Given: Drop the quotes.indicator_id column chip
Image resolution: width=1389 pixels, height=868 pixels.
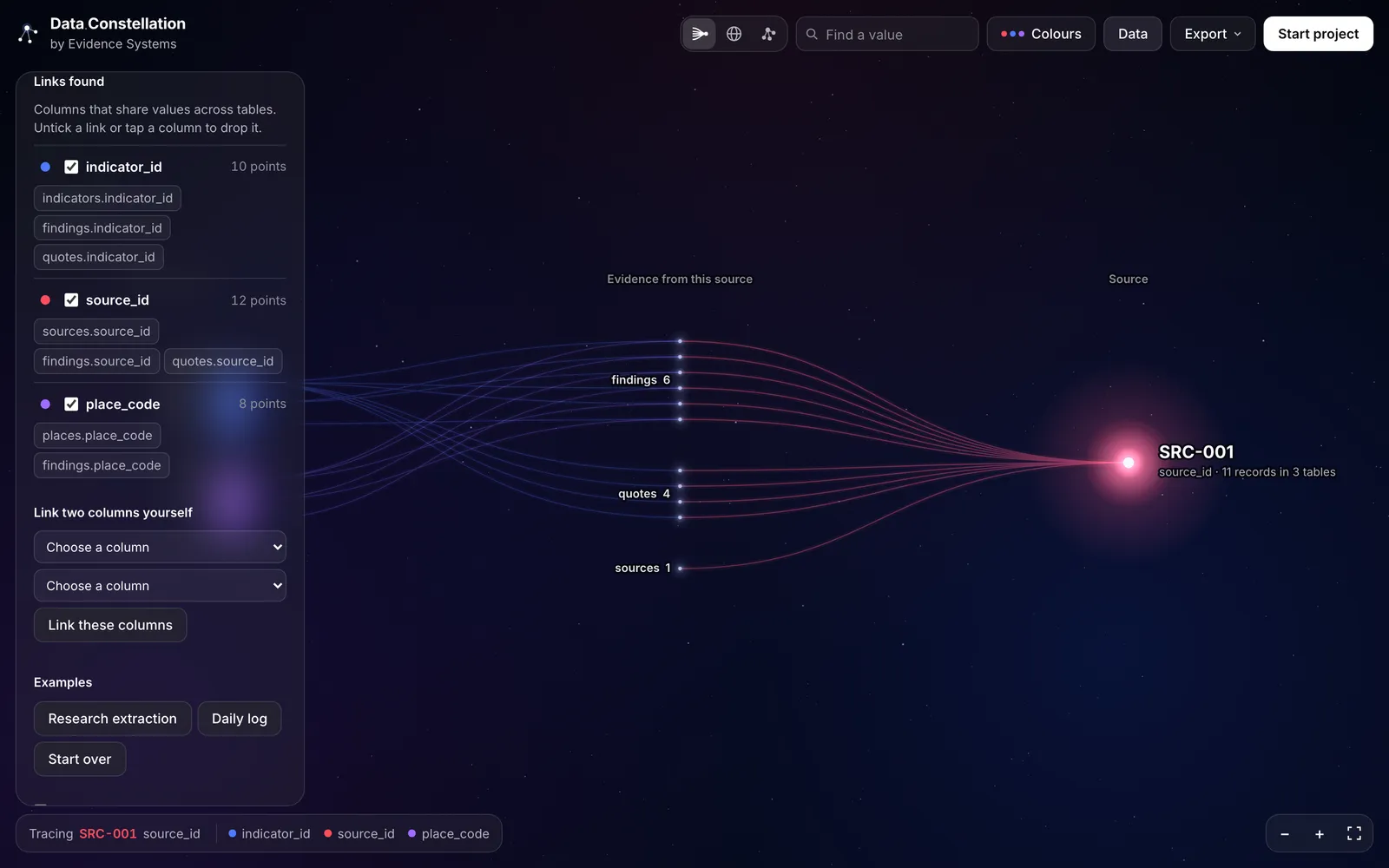Looking at the screenshot, I should tap(99, 257).
